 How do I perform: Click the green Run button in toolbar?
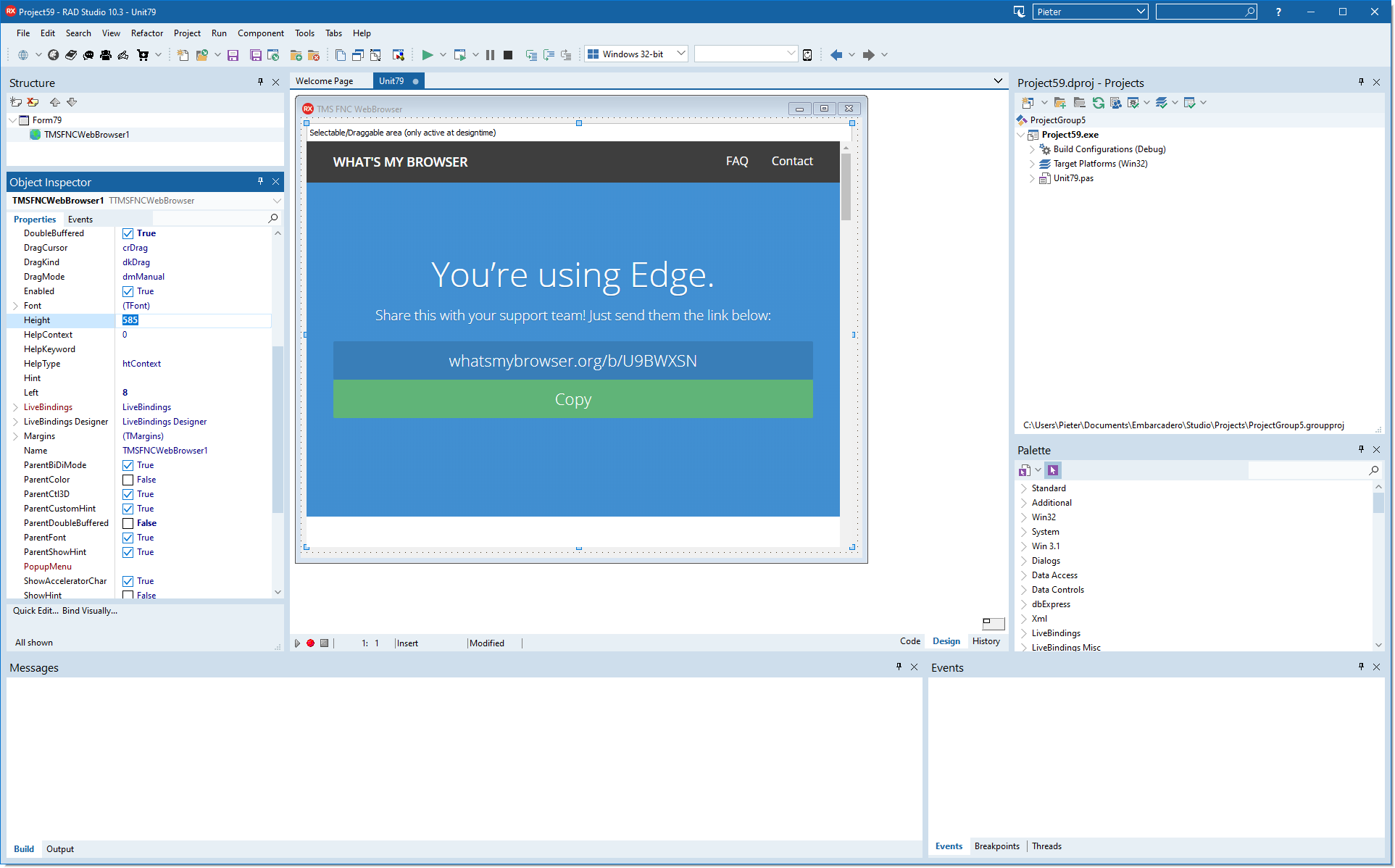[x=428, y=54]
